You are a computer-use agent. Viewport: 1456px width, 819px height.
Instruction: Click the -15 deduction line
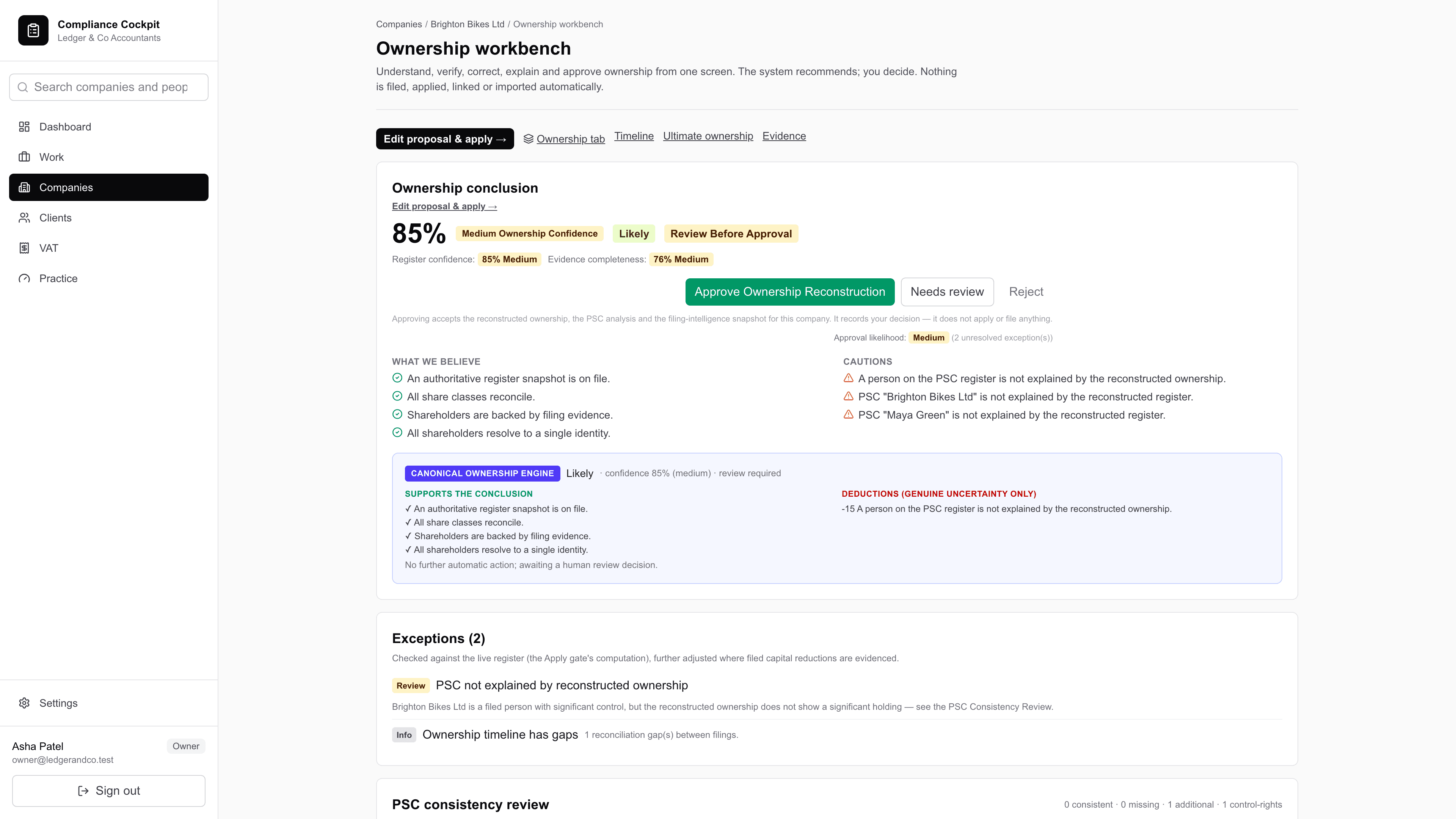click(x=1006, y=509)
